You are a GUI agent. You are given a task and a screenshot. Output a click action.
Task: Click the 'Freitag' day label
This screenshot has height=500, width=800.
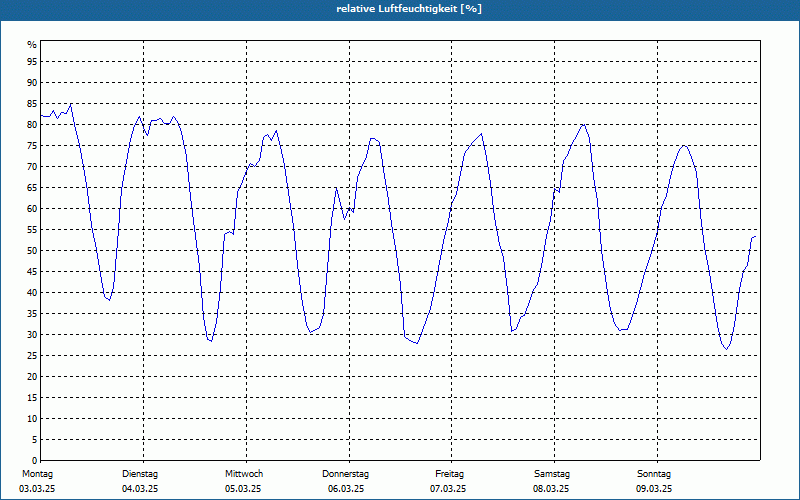tap(449, 474)
